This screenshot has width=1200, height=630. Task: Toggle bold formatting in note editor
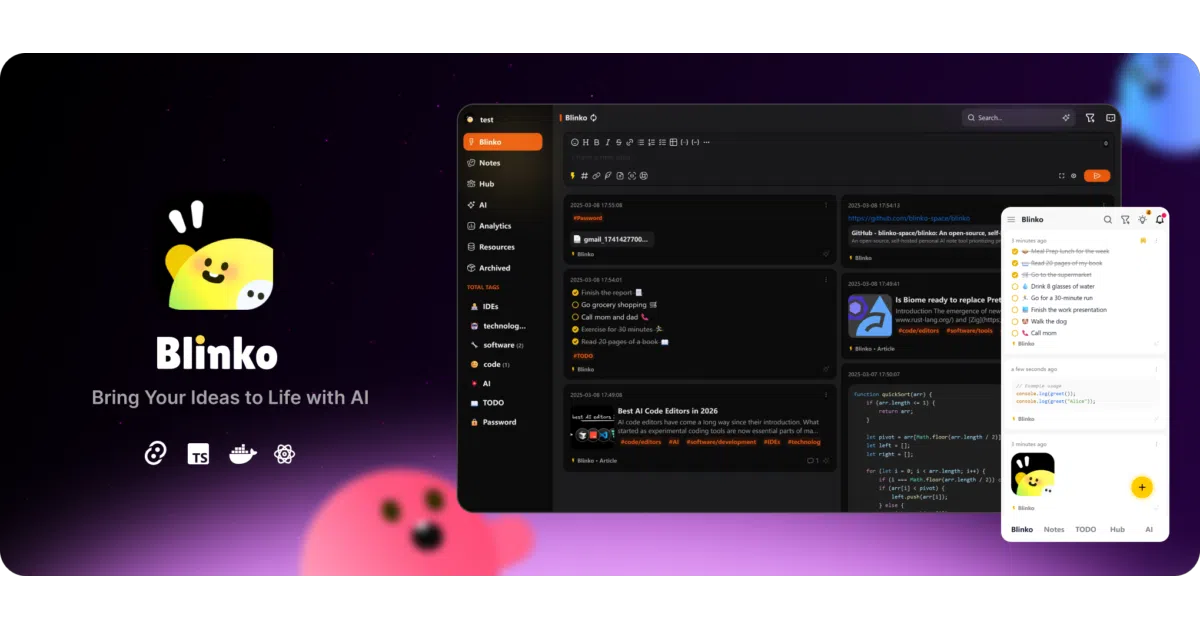596,142
